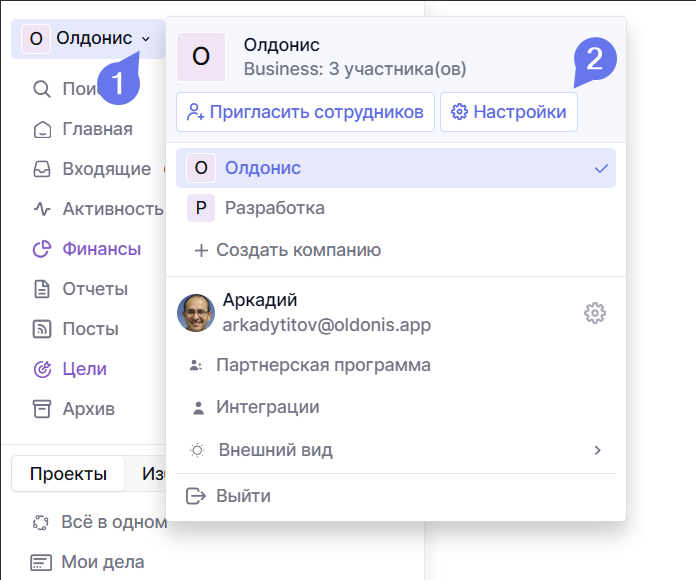The height and width of the screenshot is (580, 696).
Task: Open Главная from the sidebar
Action: [96, 129]
